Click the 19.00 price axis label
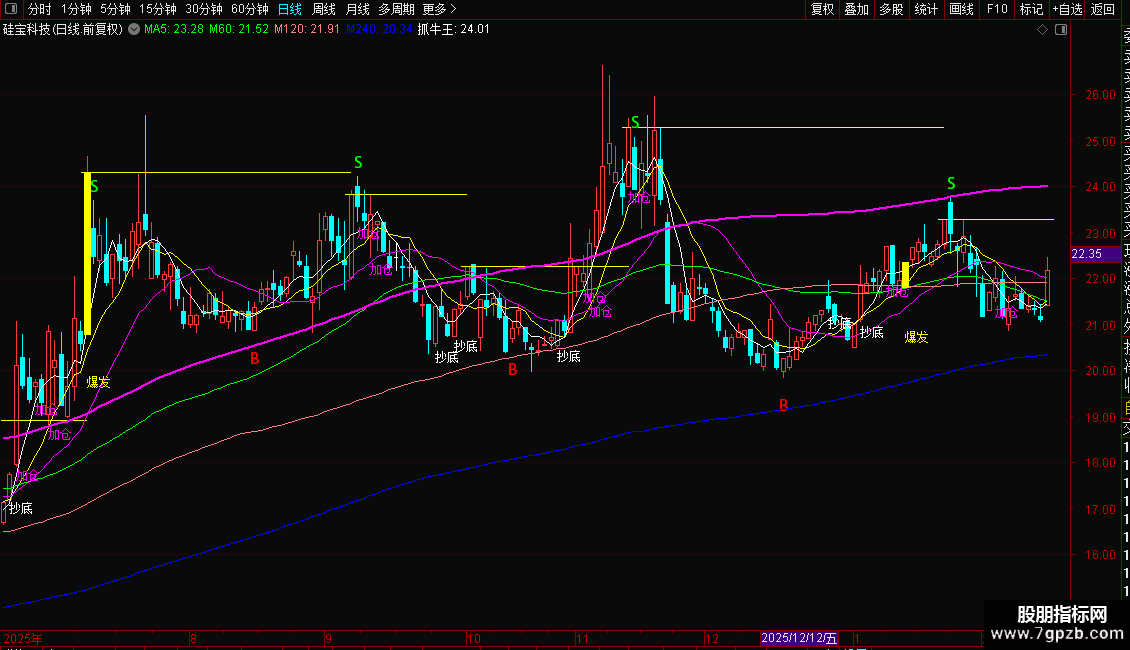This screenshot has width=1130, height=650. (x=1100, y=417)
